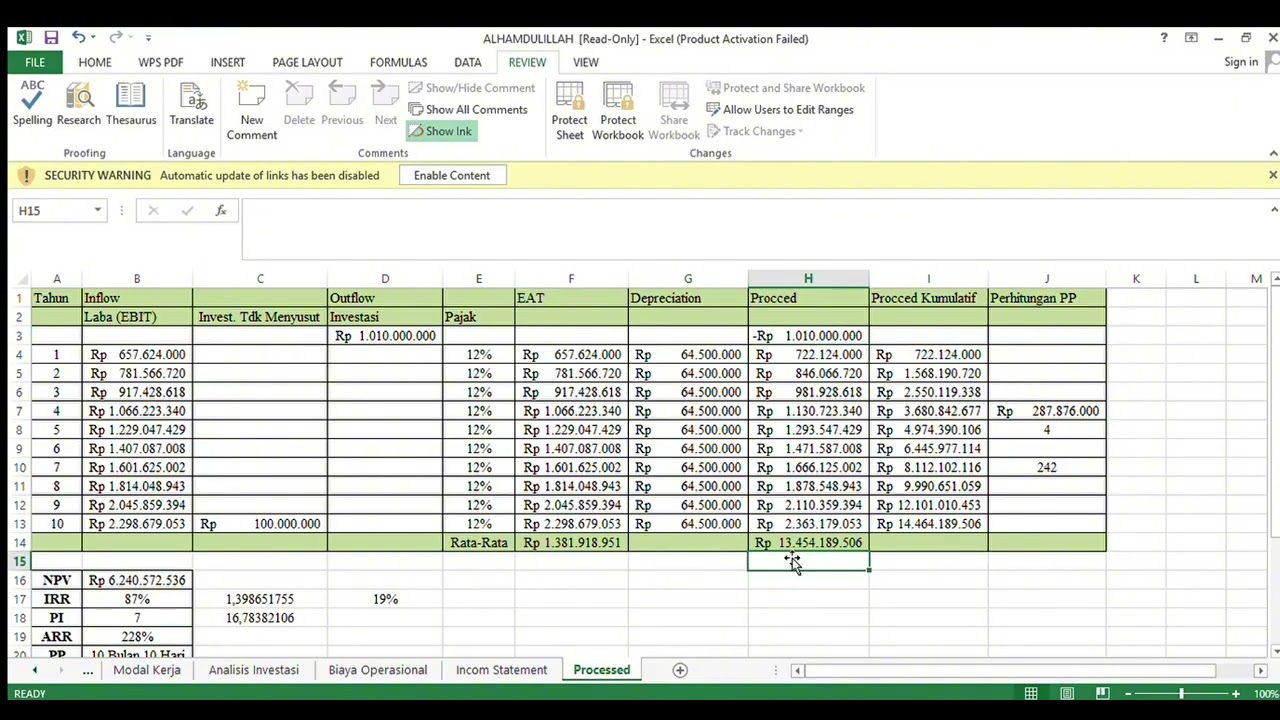Click the Rata-Rata cell

tap(478, 543)
